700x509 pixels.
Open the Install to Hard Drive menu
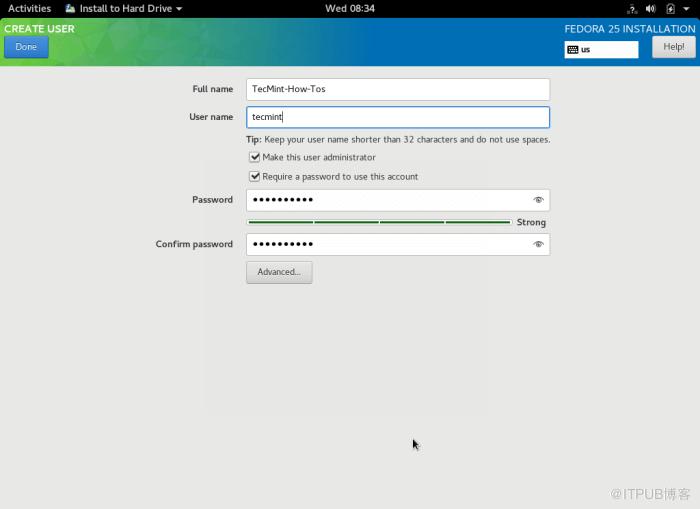coord(124,8)
